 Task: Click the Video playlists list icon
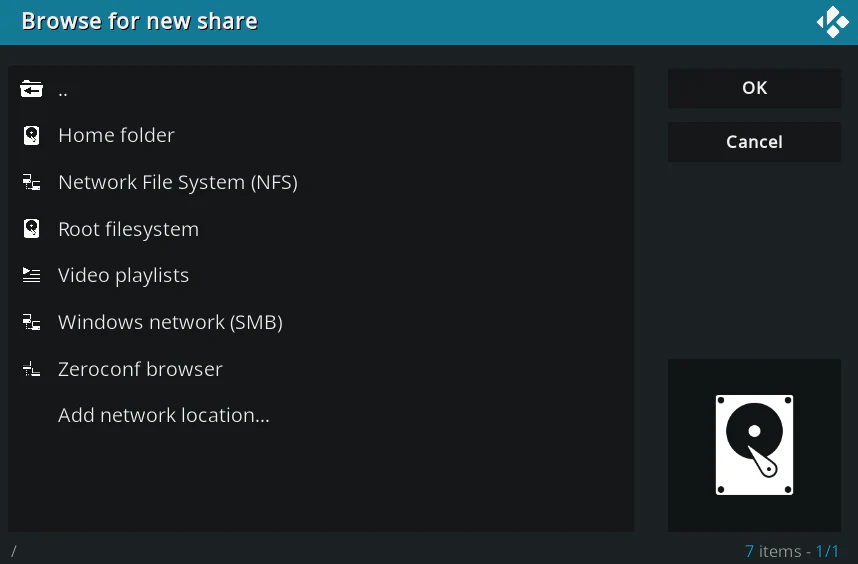click(32, 276)
